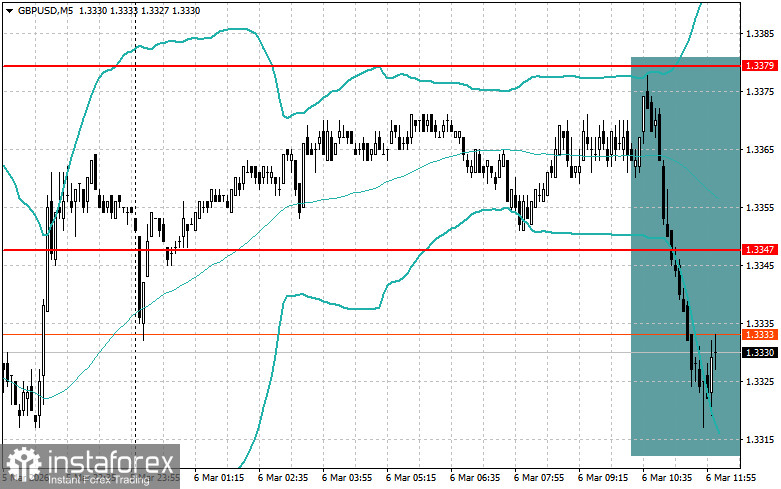Click the 1.3385 price axis value

pyautogui.click(x=760, y=34)
